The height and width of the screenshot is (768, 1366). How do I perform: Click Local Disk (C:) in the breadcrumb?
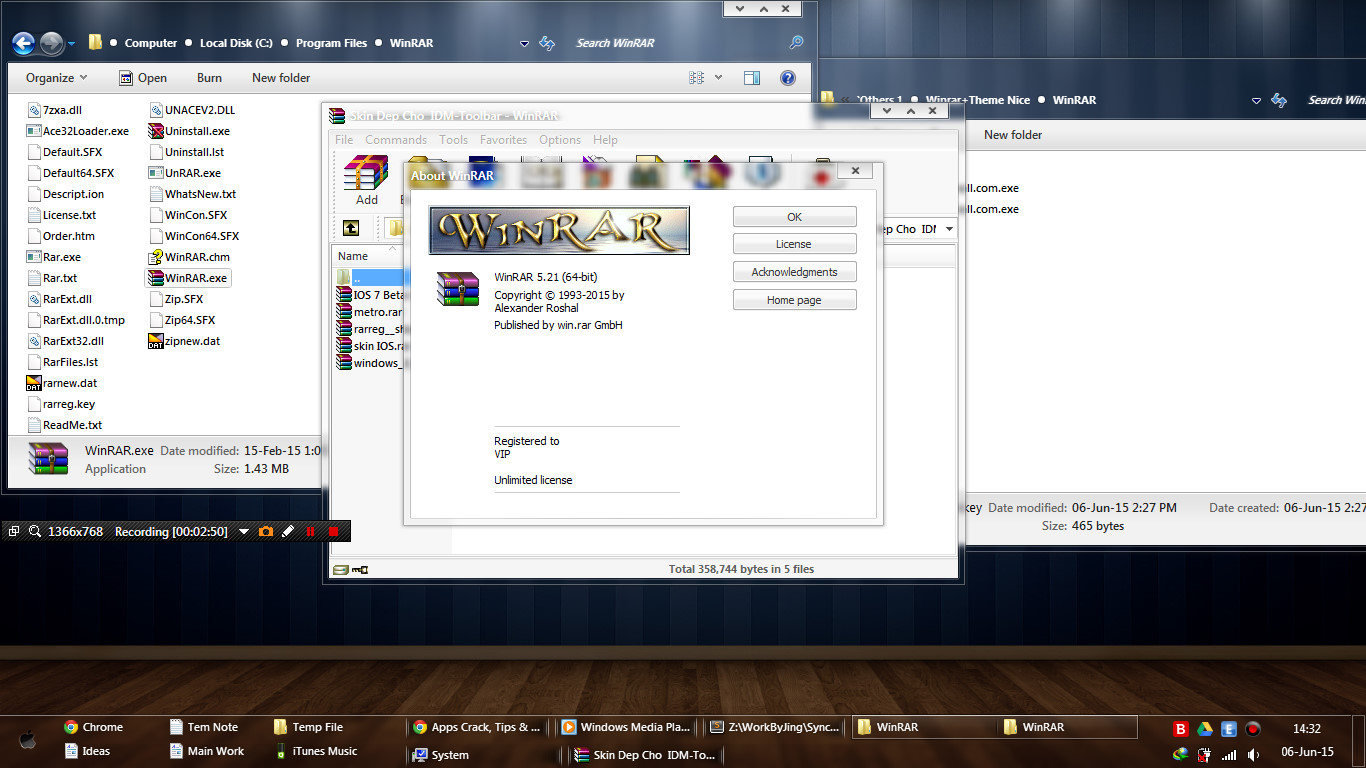(x=236, y=43)
